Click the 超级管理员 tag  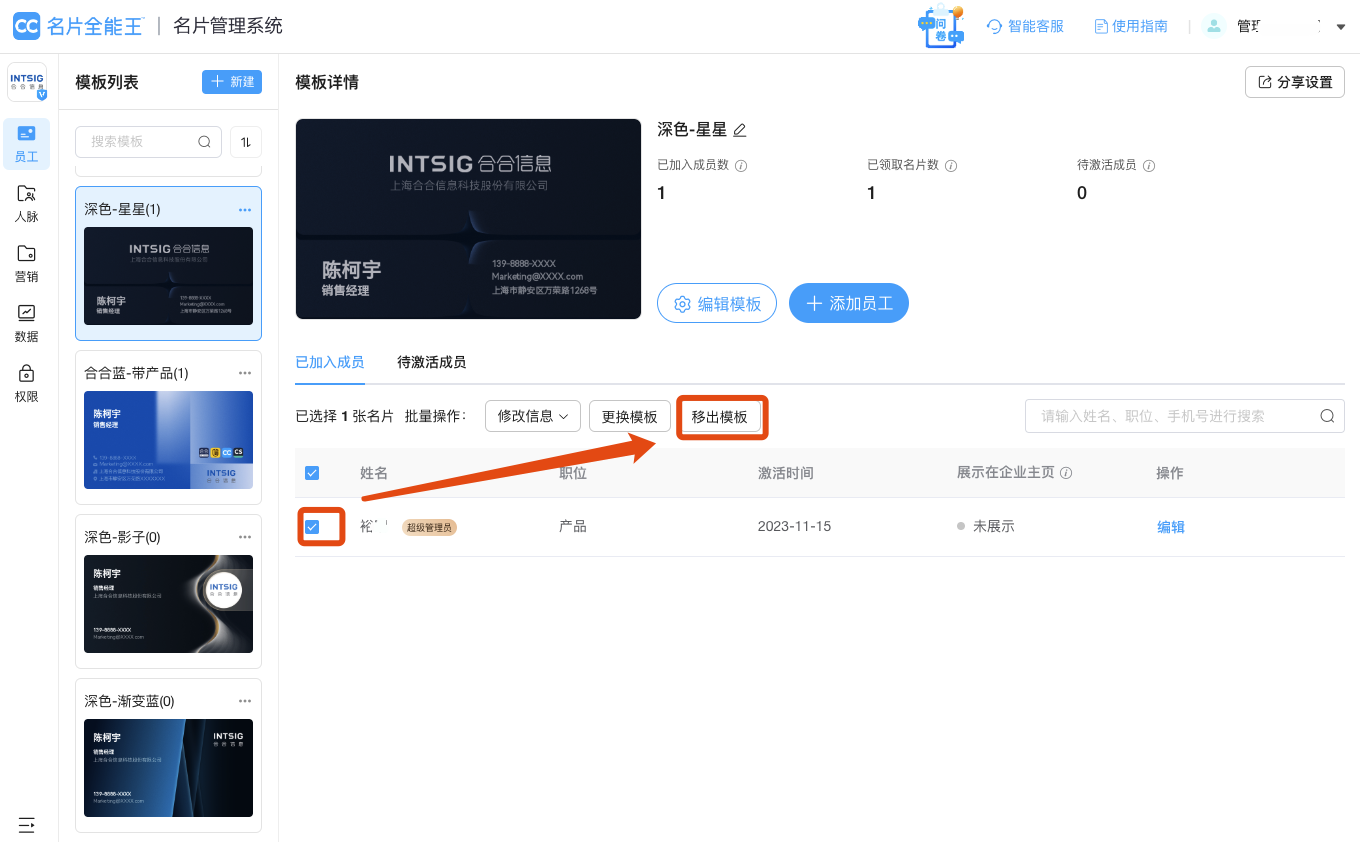coord(430,527)
